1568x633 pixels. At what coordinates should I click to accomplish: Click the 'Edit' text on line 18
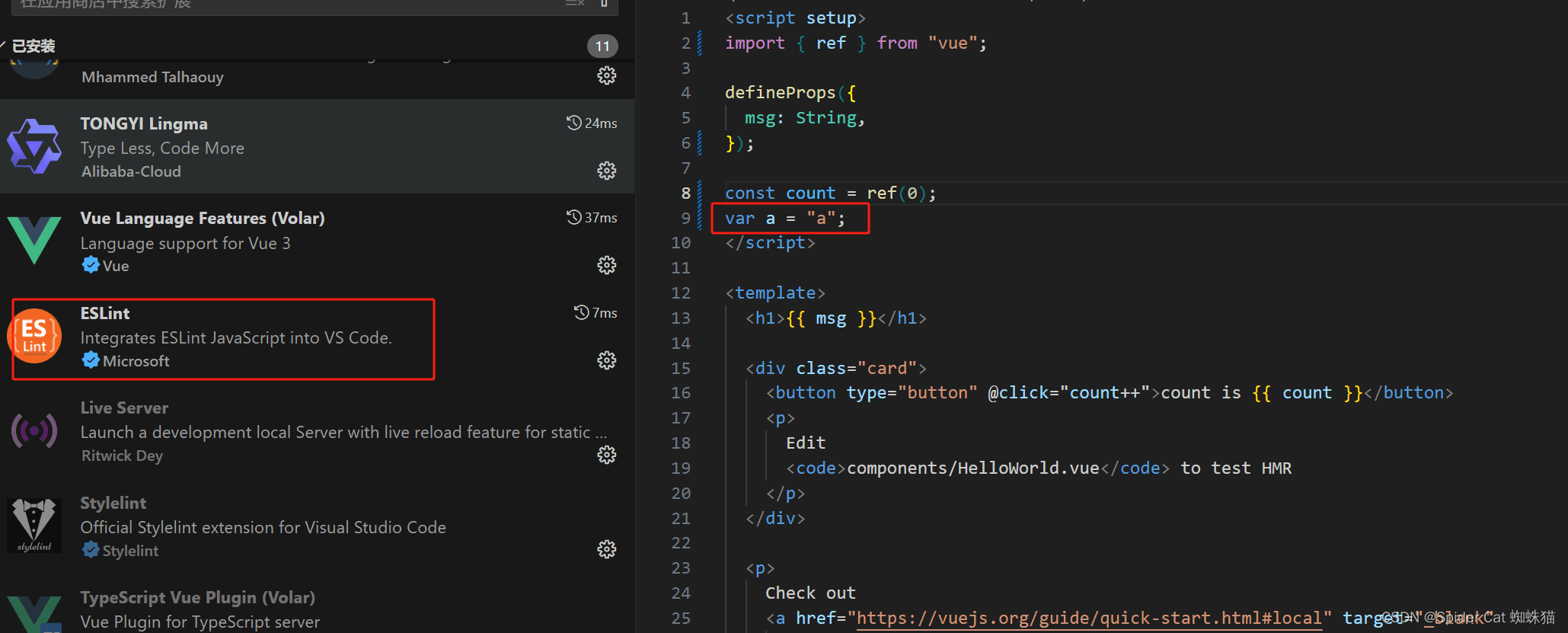click(806, 443)
